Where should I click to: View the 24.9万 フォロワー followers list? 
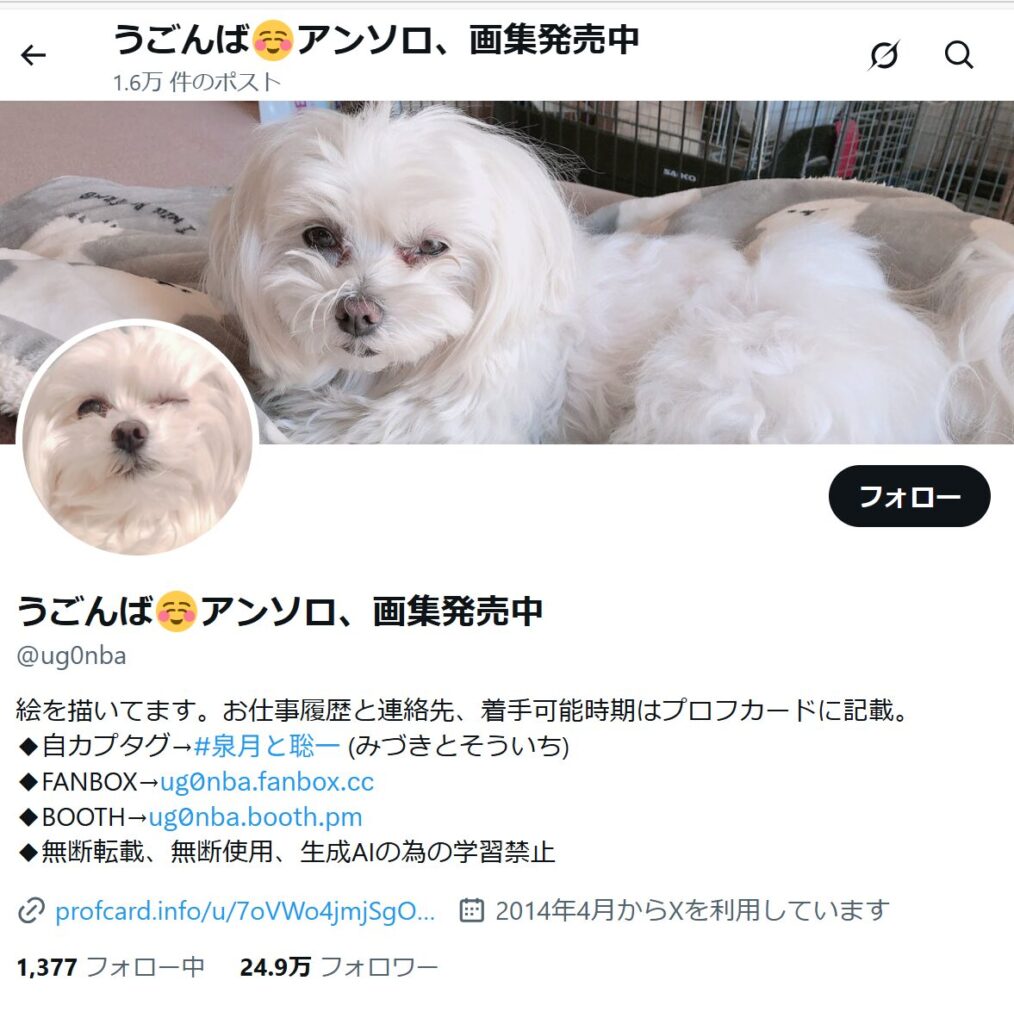pos(339,967)
